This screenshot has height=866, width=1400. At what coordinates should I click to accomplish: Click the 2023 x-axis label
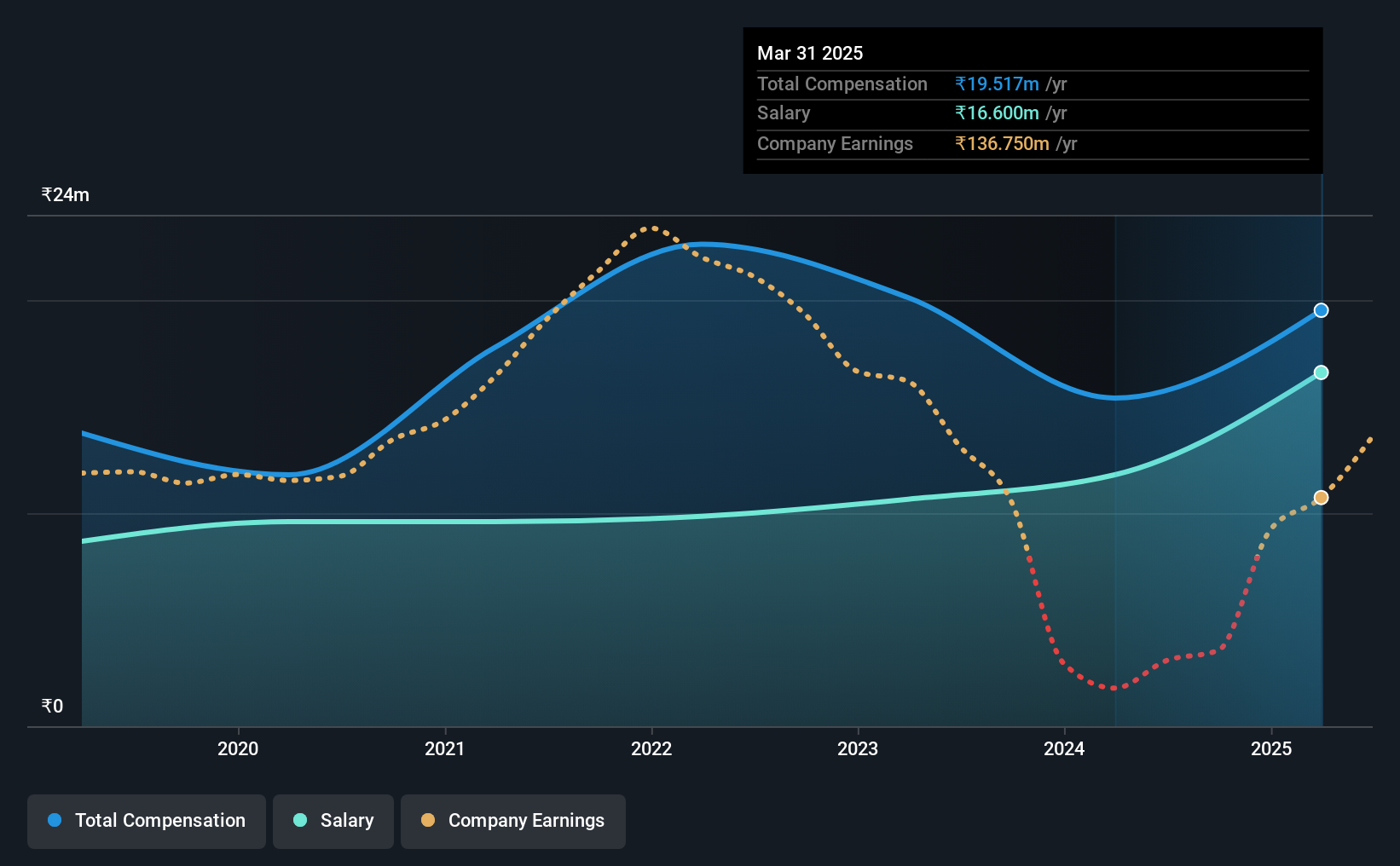(858, 748)
